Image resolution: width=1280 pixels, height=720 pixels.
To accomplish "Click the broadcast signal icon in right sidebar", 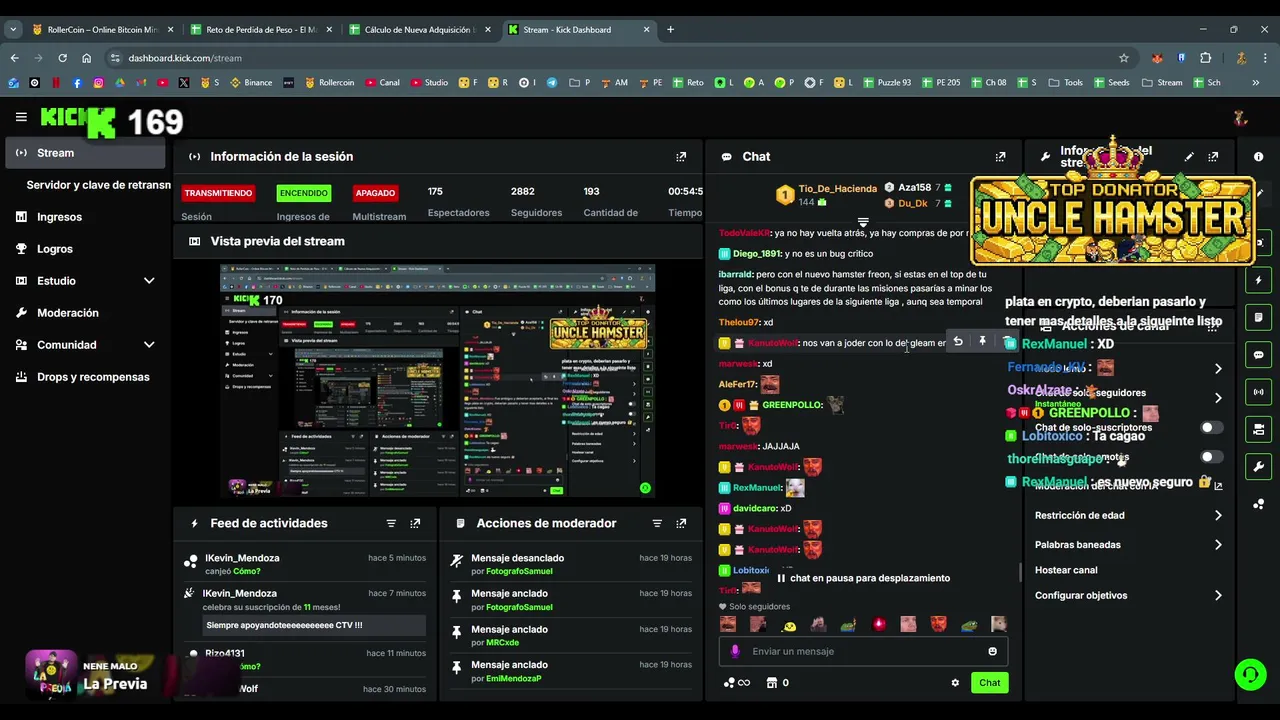I will (x=1259, y=392).
